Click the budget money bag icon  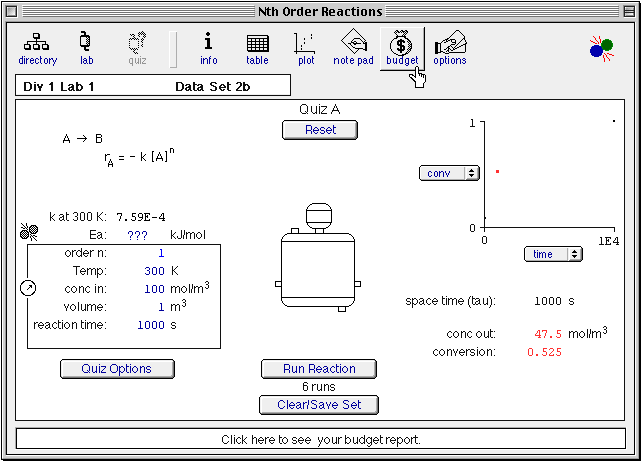tap(402, 46)
